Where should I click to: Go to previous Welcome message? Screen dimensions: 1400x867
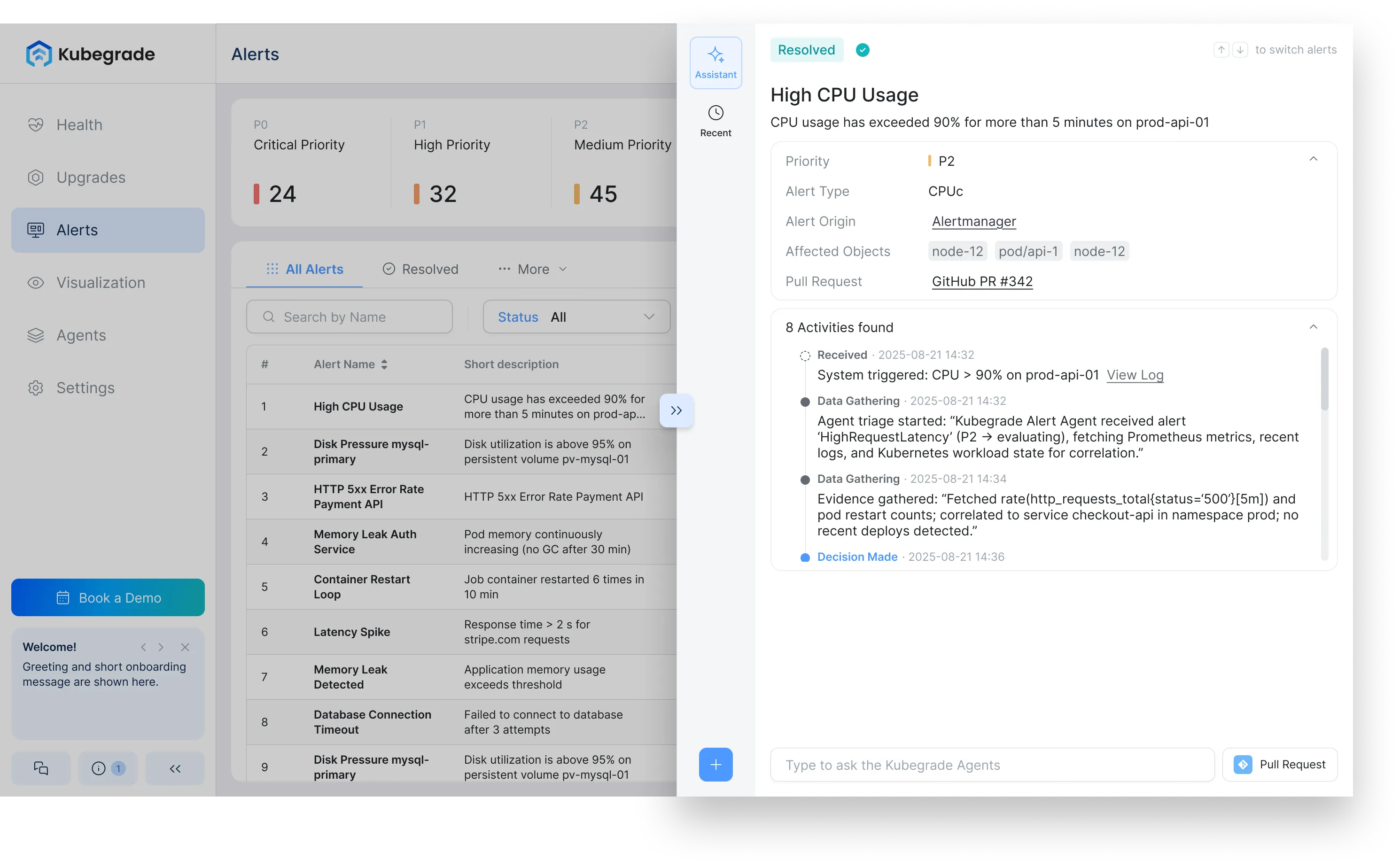tap(143, 647)
